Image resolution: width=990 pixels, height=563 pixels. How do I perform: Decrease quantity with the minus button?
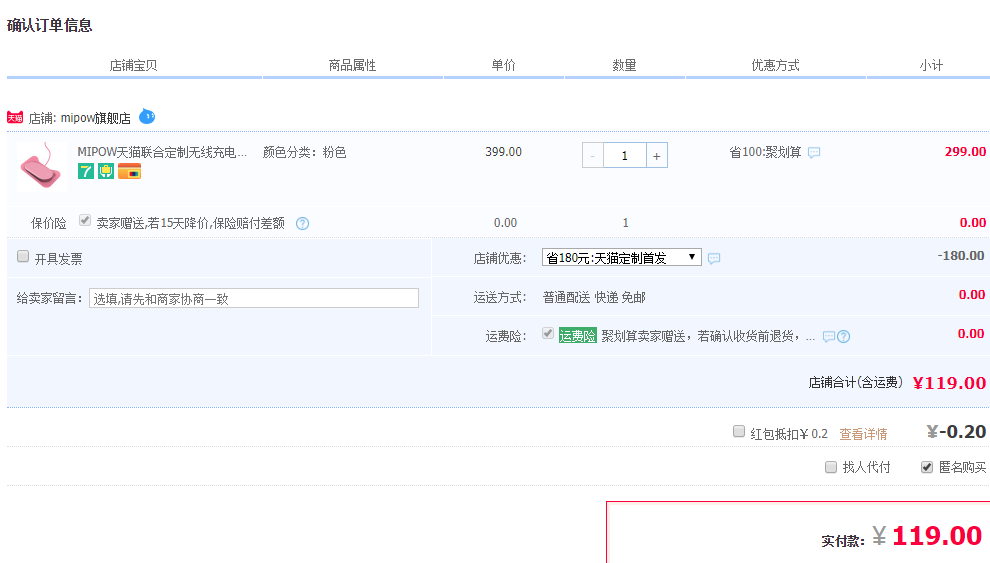[593, 155]
